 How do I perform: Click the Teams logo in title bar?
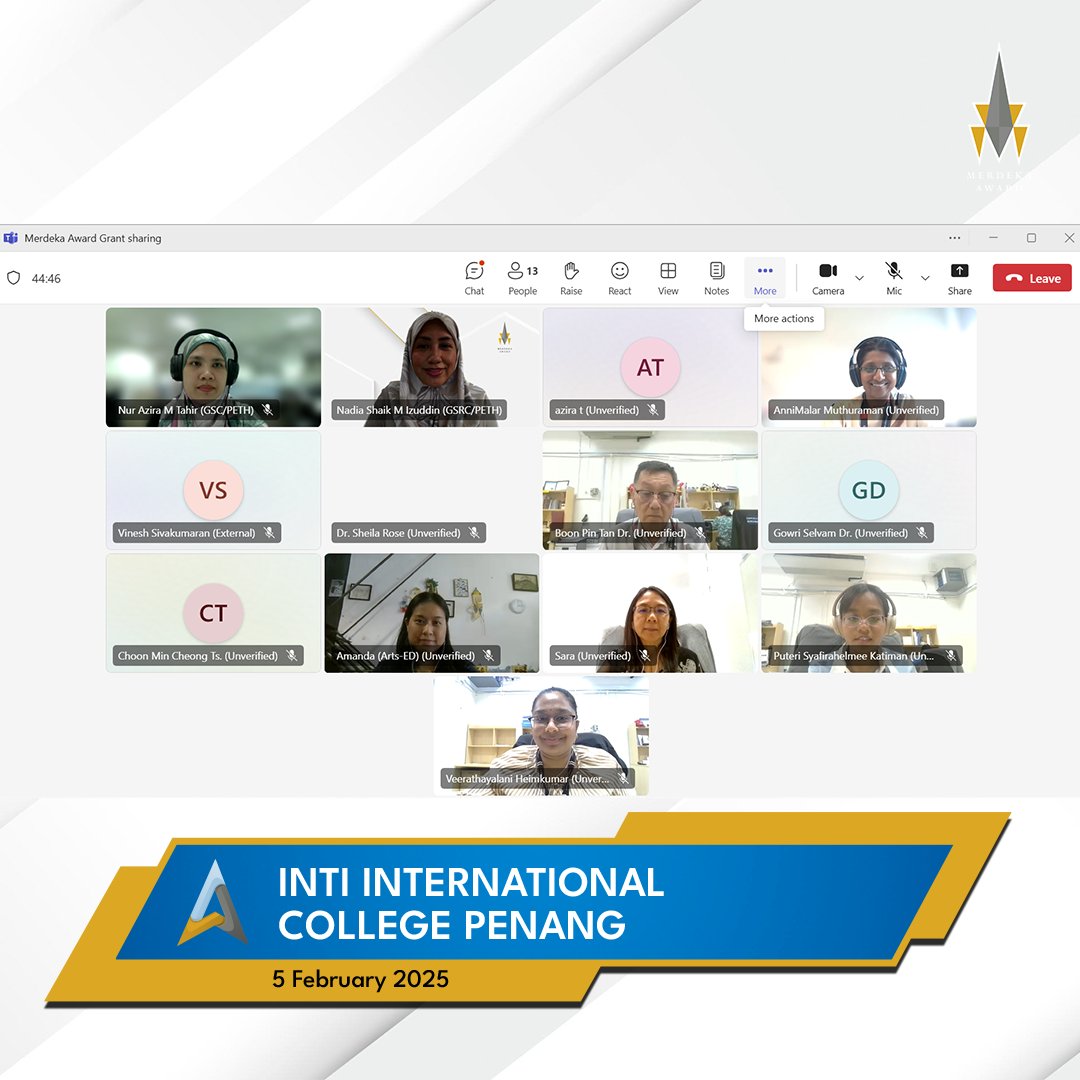pos(10,238)
